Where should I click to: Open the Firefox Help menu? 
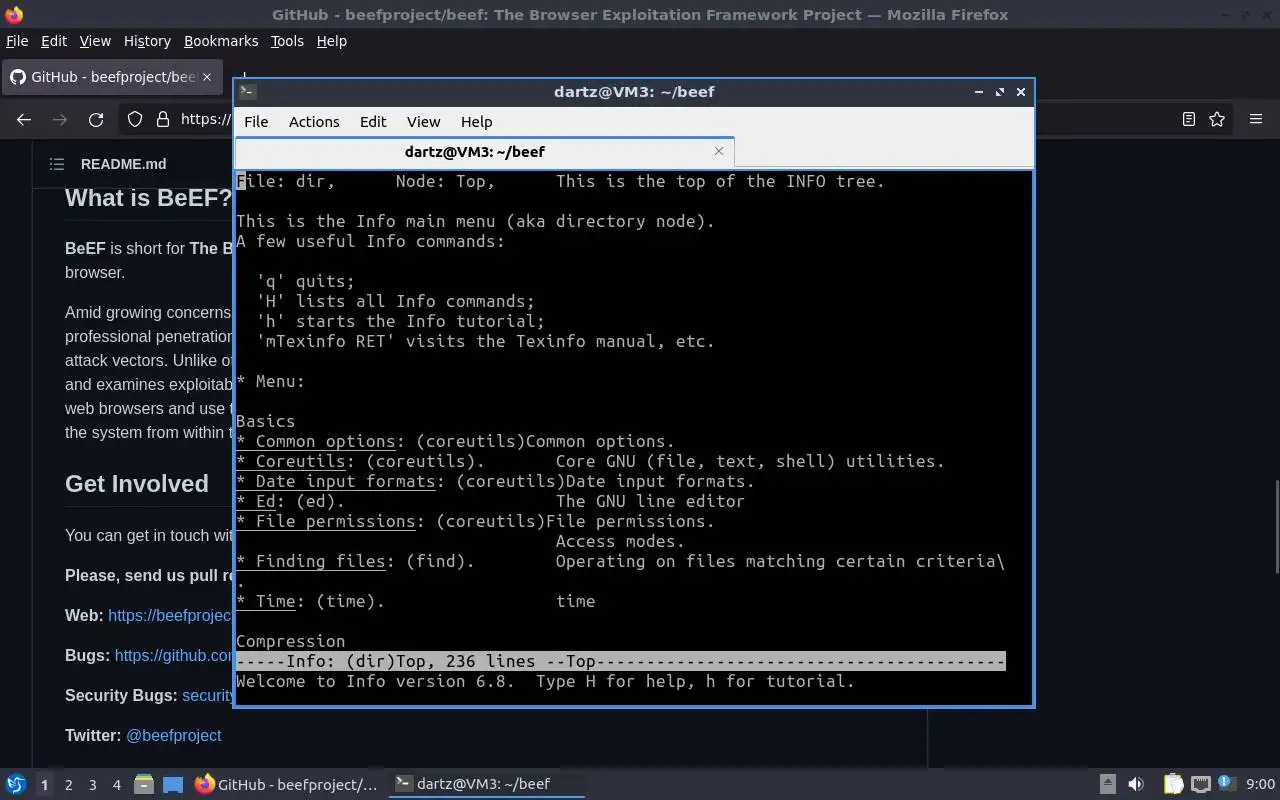click(331, 41)
